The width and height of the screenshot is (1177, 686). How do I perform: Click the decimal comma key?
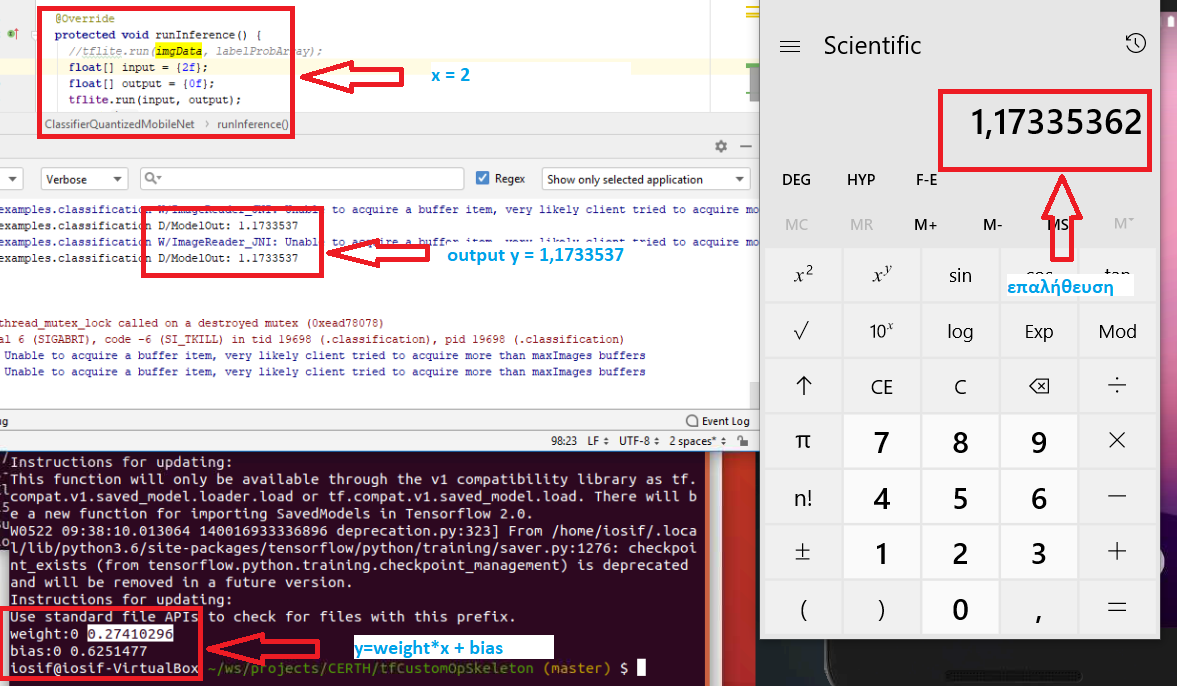click(1039, 608)
